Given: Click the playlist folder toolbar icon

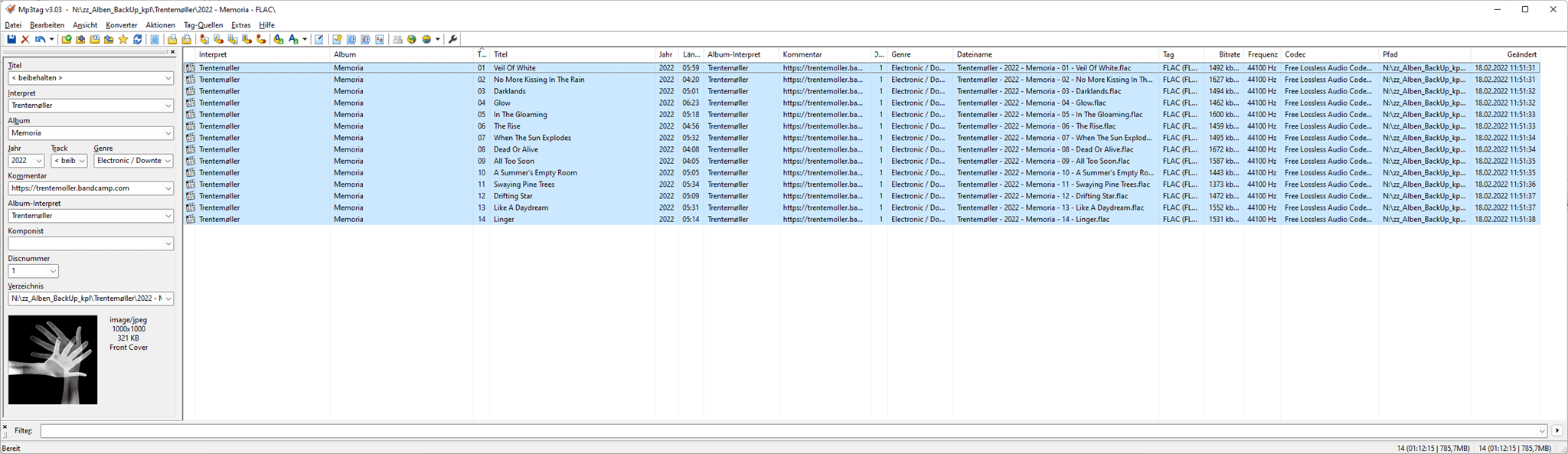Looking at the screenshot, I should pos(94,39).
